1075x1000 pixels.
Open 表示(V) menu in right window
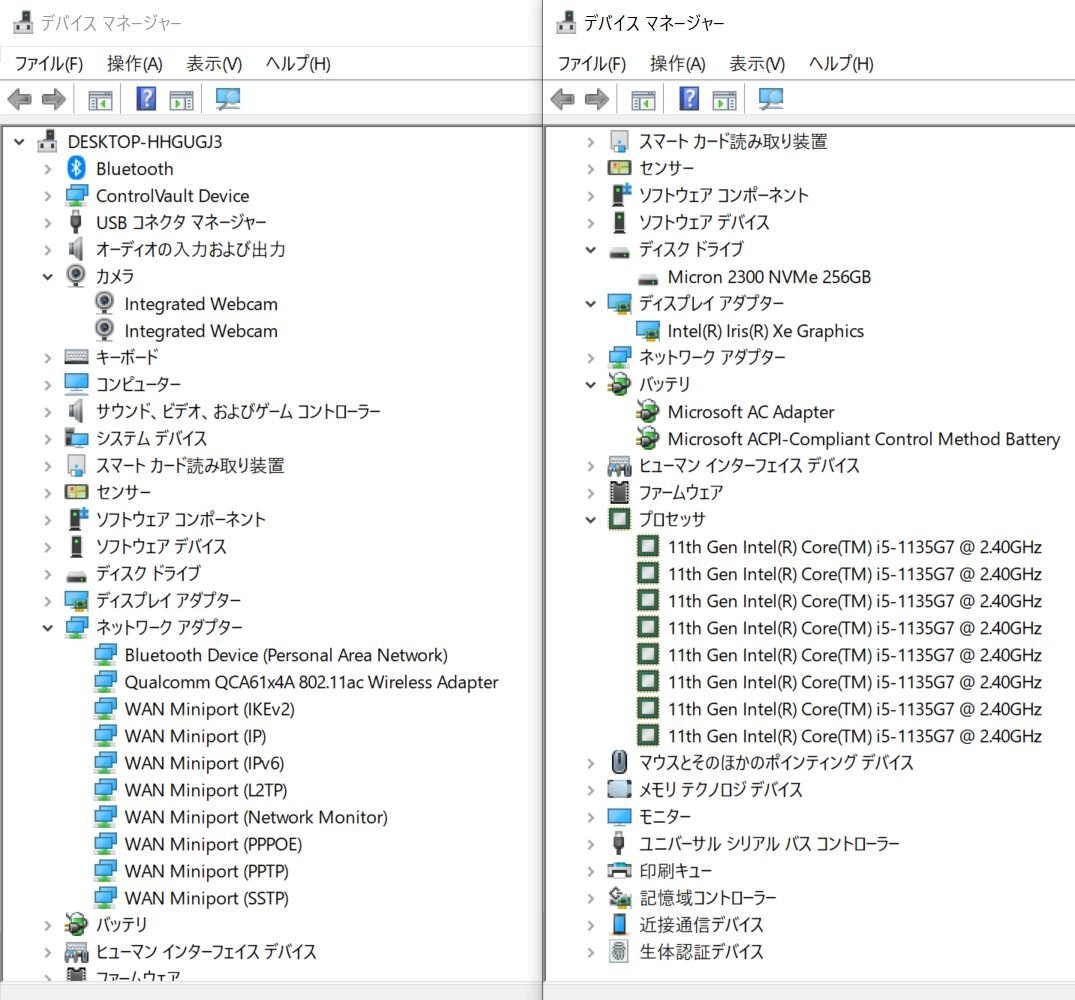pos(757,64)
